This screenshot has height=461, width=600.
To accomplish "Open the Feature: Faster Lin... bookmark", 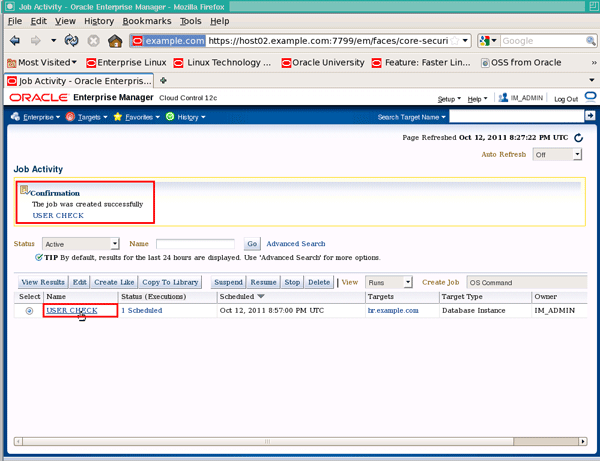I will 421,62.
